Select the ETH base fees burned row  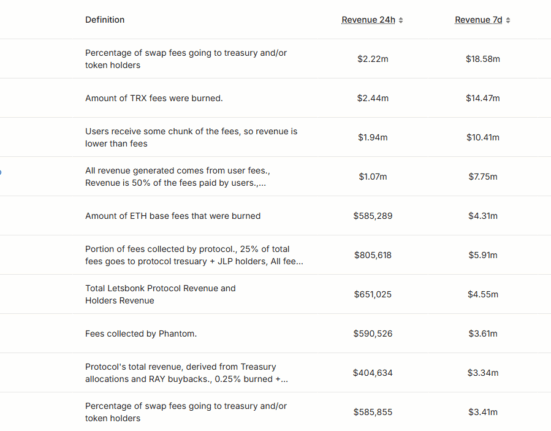[x=276, y=216]
